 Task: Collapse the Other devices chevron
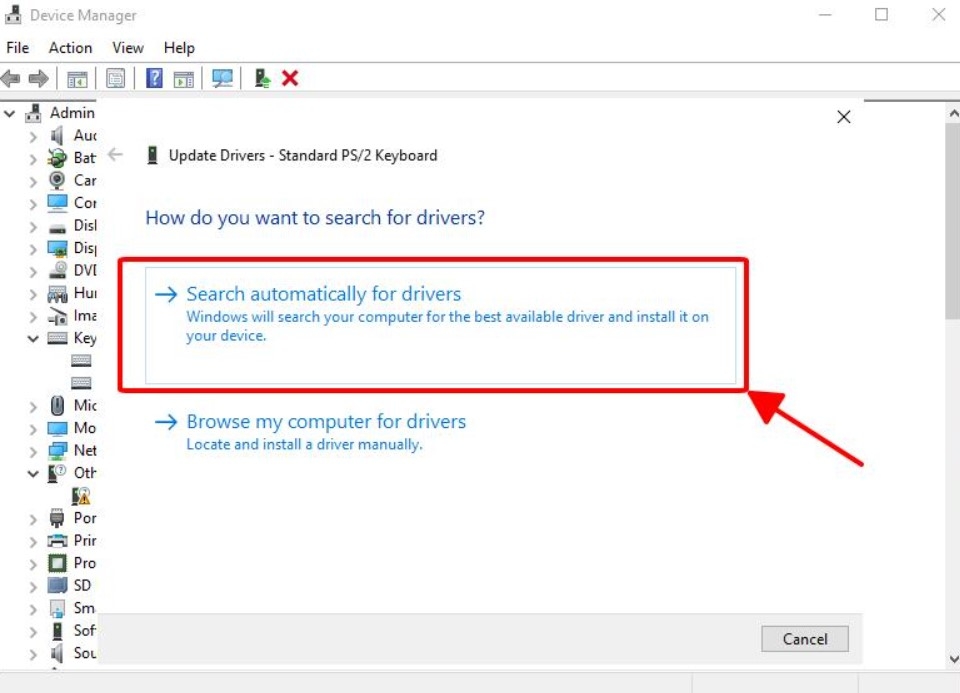click(x=33, y=473)
